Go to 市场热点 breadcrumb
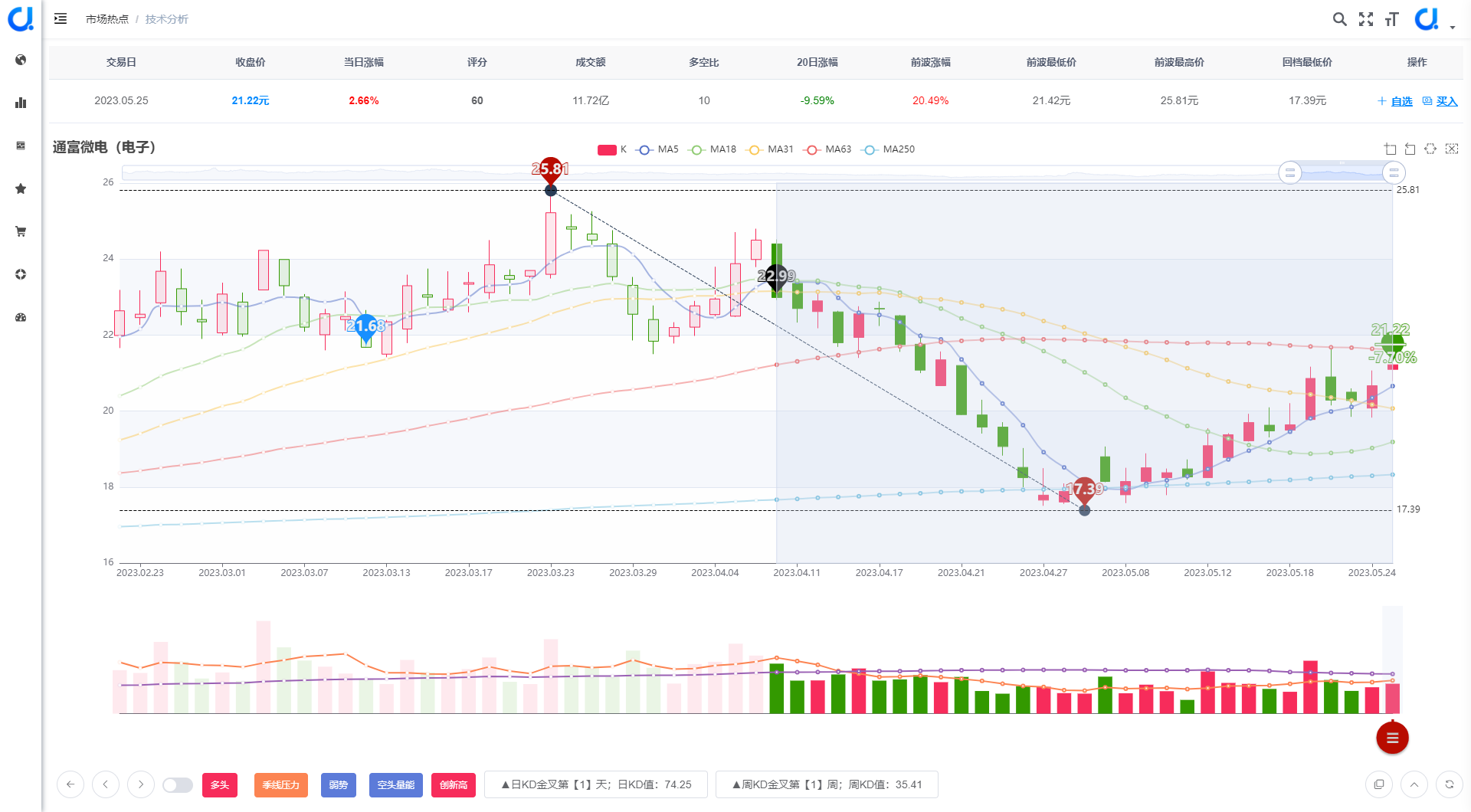 (x=107, y=19)
